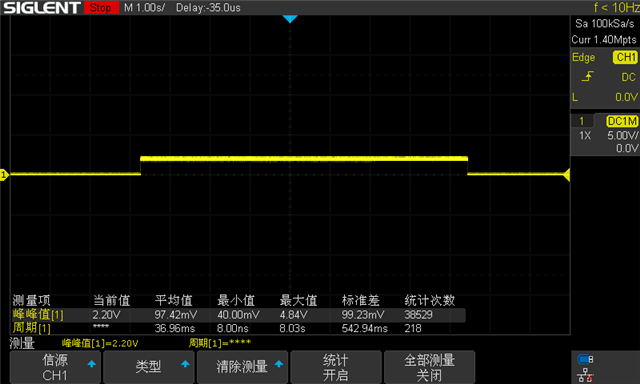Select the 峰峰值[1] measurement row
The height and width of the screenshot is (384, 640).
238,315
